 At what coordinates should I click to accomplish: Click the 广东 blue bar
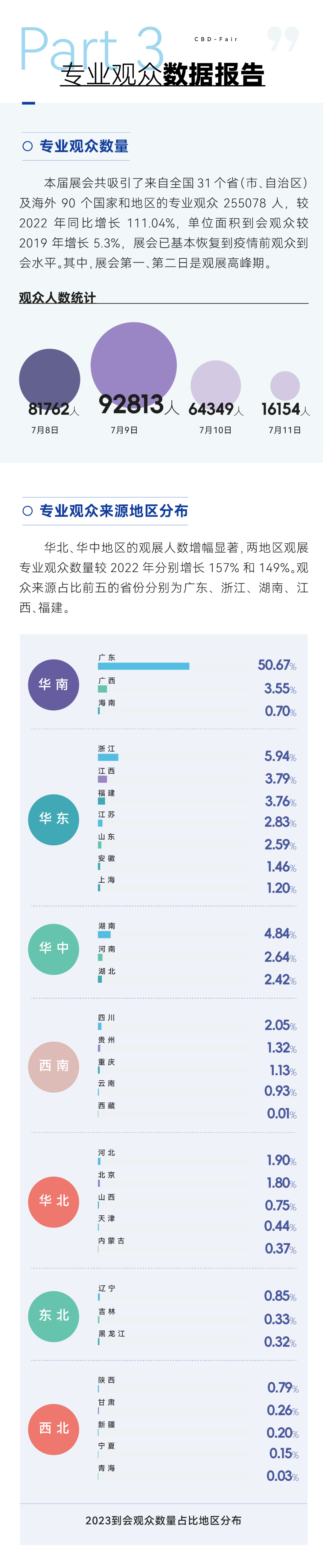144,666
